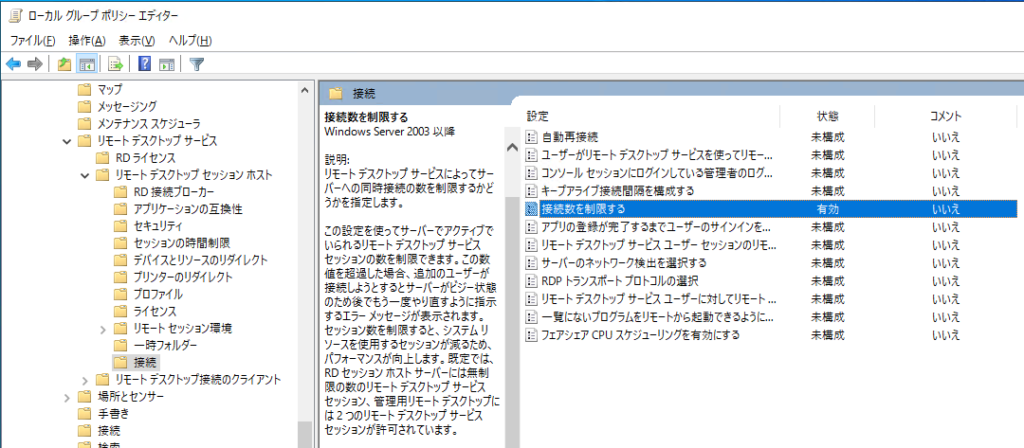Click the export list toolbar icon
The image size is (1024, 448).
[116, 64]
